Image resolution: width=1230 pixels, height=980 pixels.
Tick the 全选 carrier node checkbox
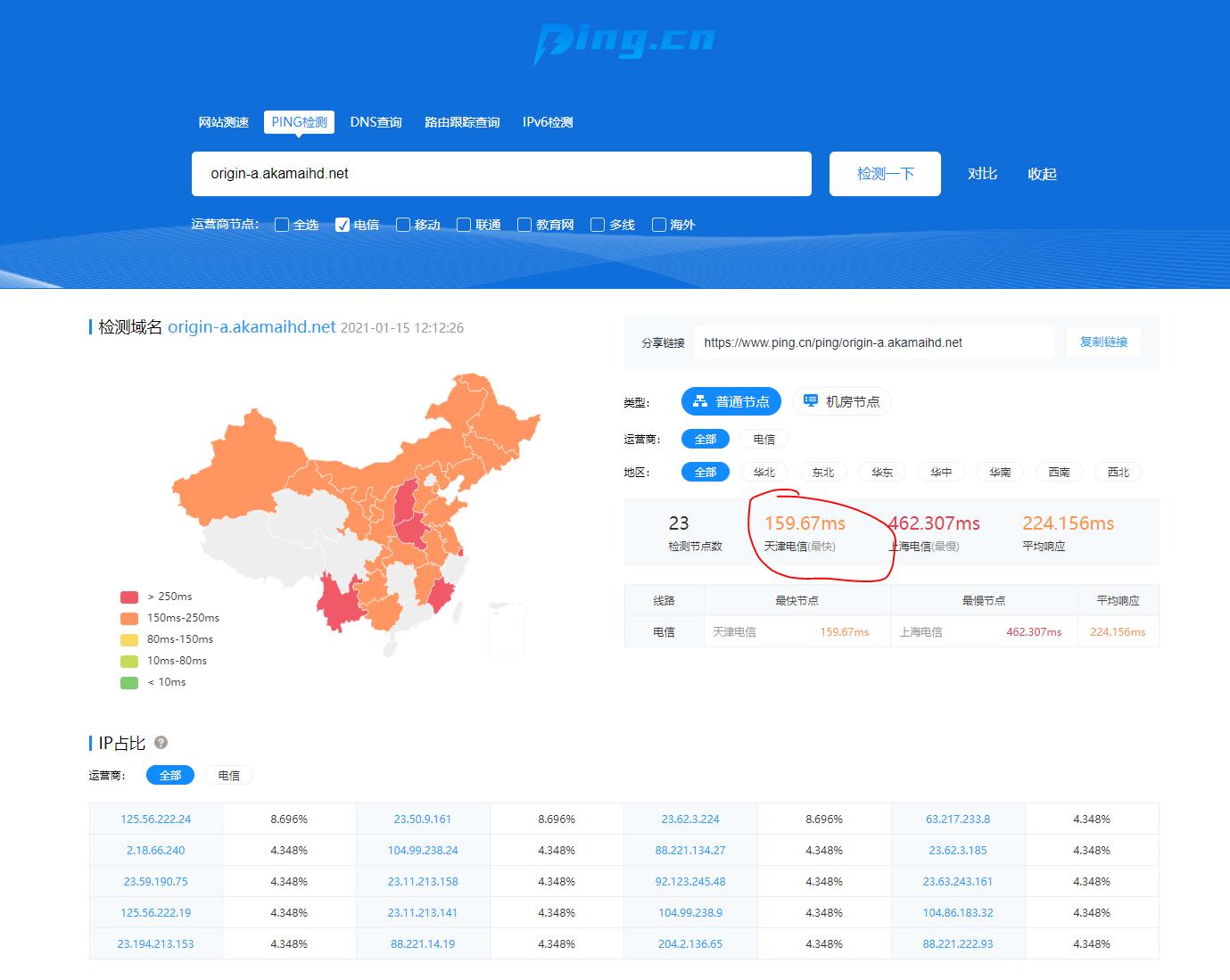coord(282,225)
